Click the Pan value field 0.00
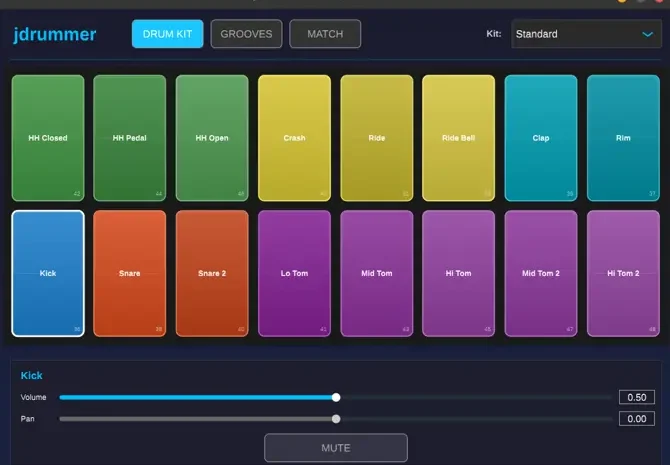670x465 pixels. click(637, 419)
